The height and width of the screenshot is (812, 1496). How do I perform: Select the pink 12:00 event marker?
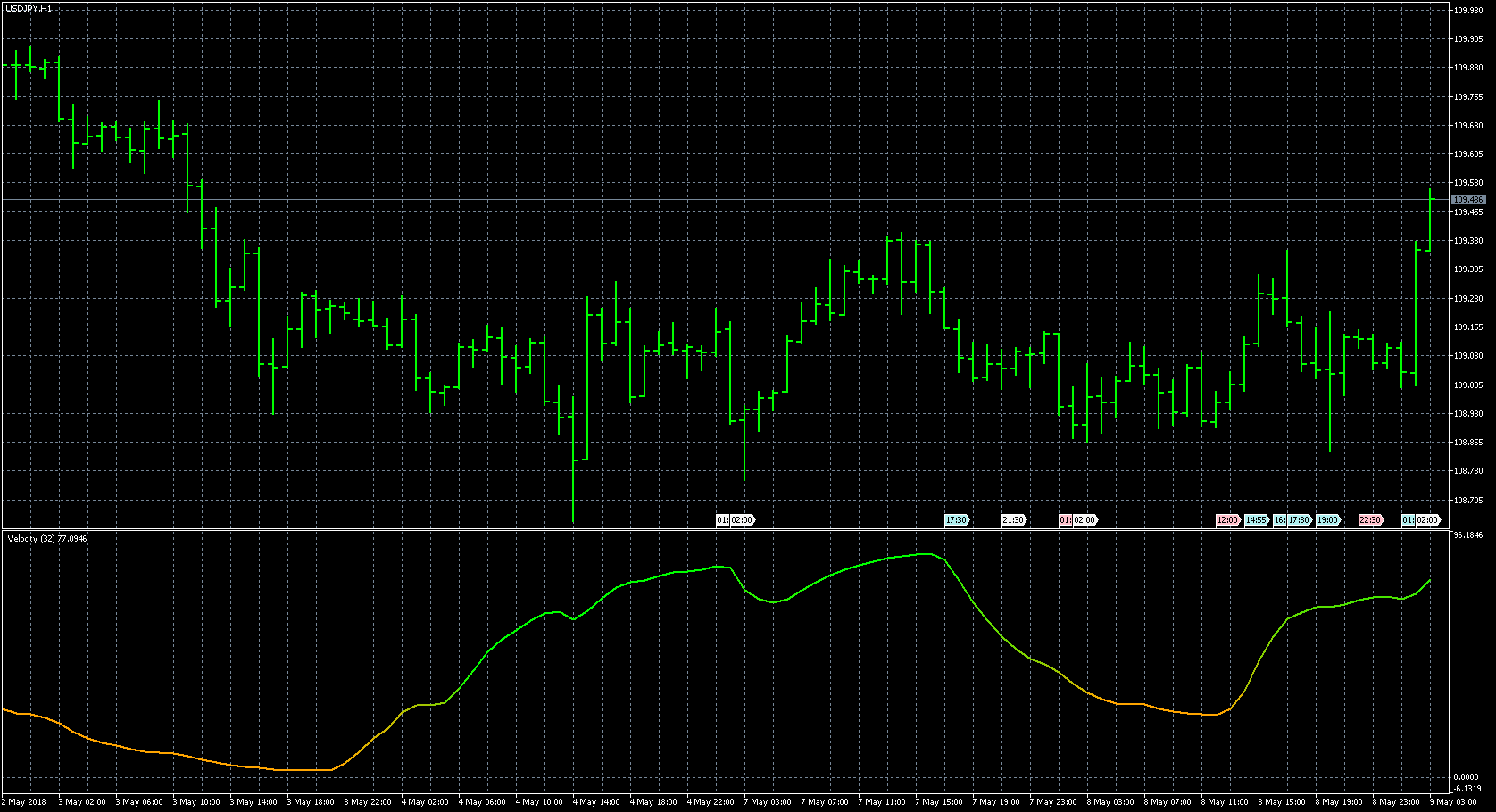(1227, 520)
